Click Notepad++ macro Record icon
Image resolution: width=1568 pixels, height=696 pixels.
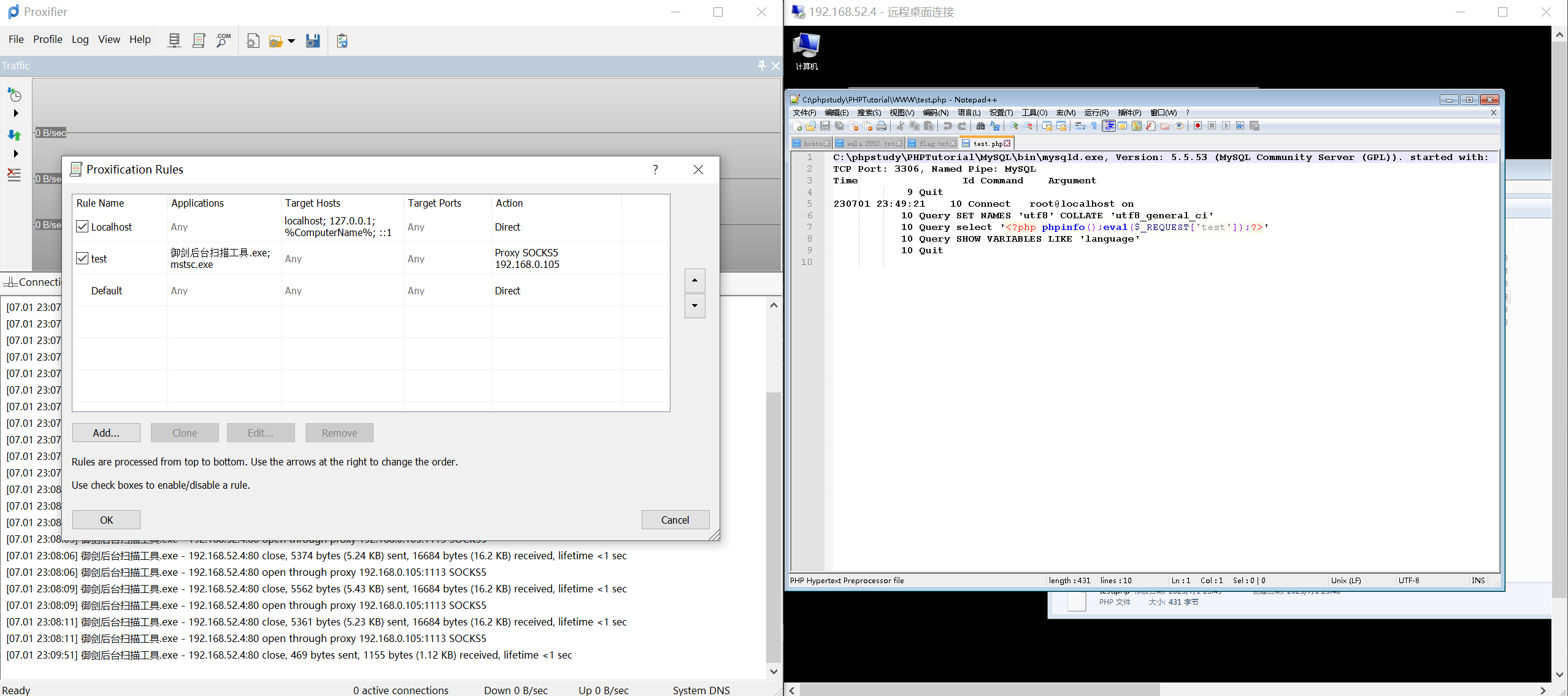point(1197,126)
